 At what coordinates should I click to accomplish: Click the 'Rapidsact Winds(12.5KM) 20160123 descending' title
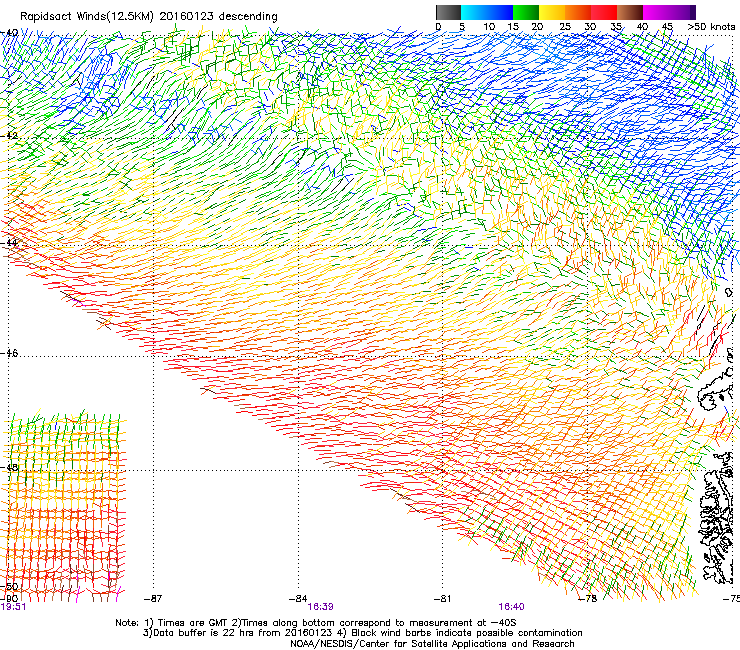click(x=149, y=16)
